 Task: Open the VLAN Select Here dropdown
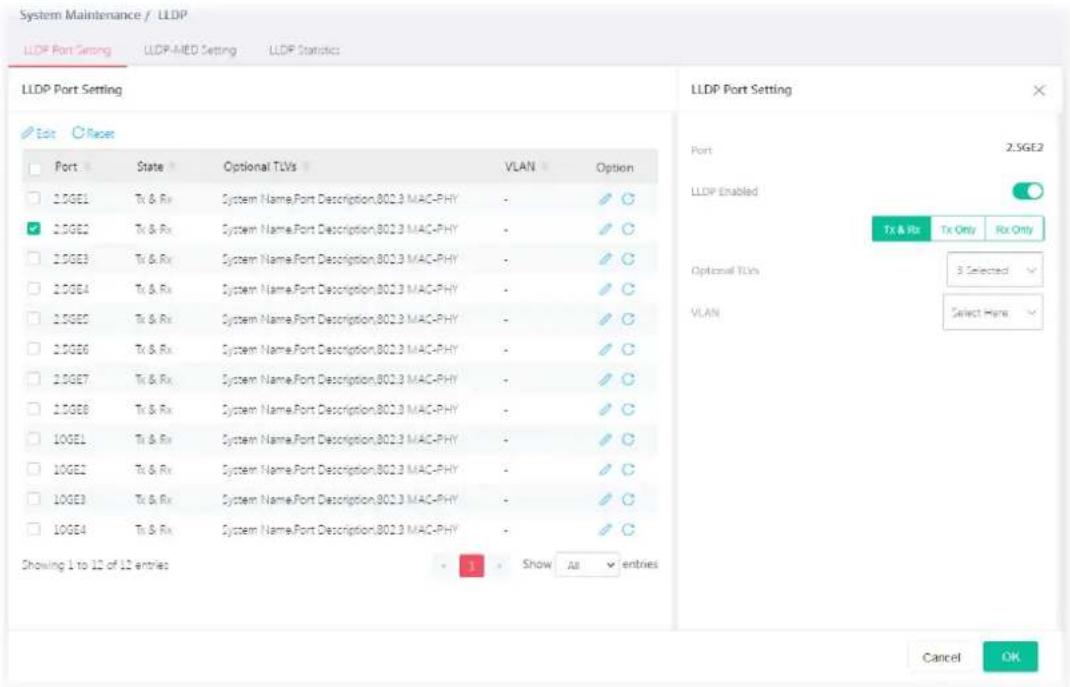993,312
